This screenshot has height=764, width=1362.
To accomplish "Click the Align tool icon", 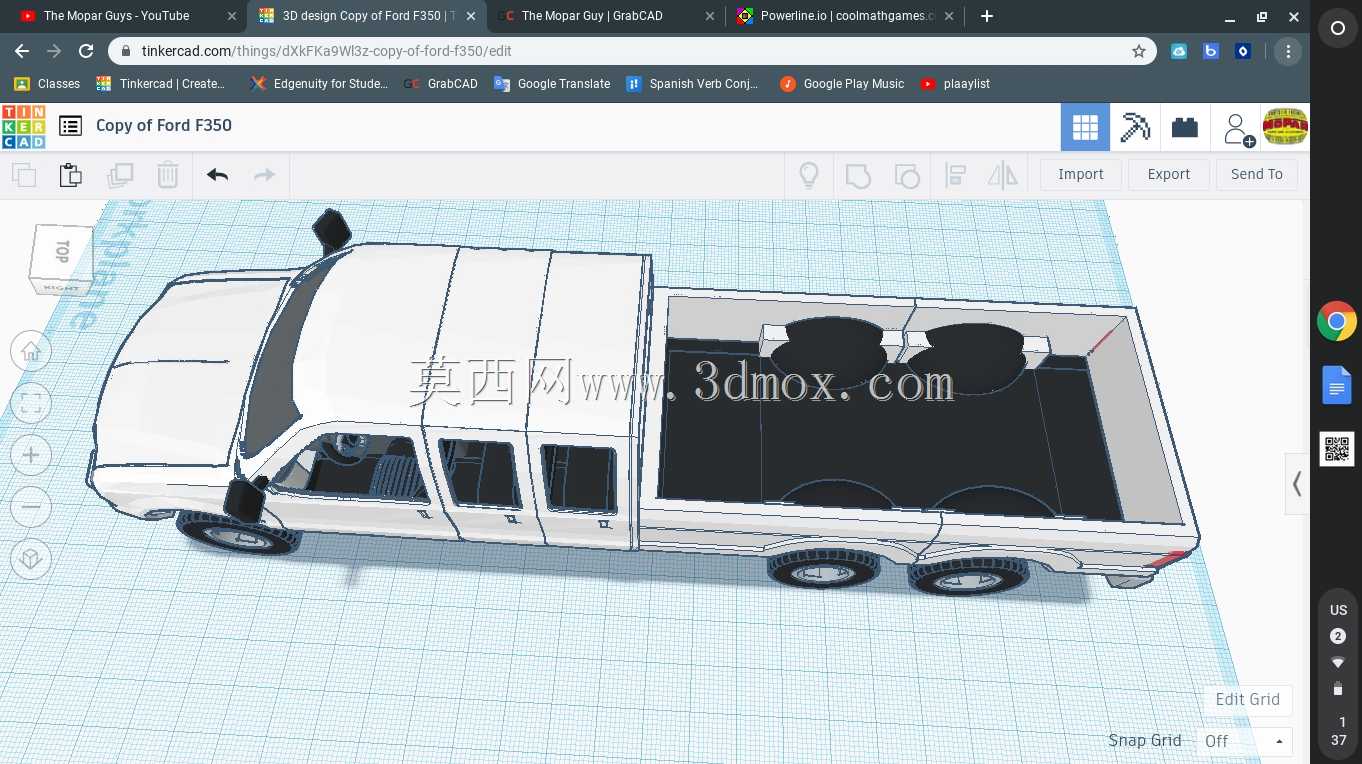I will [955, 175].
